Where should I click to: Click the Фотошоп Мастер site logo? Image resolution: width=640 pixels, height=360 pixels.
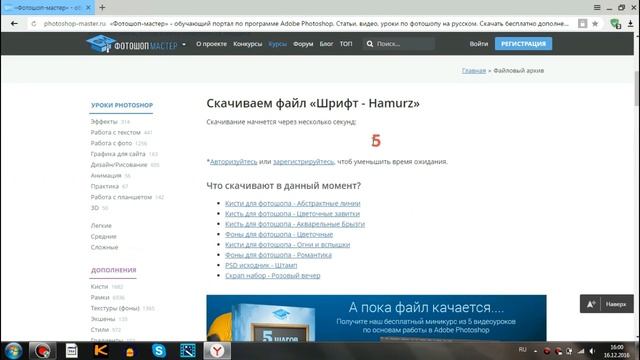(132, 44)
